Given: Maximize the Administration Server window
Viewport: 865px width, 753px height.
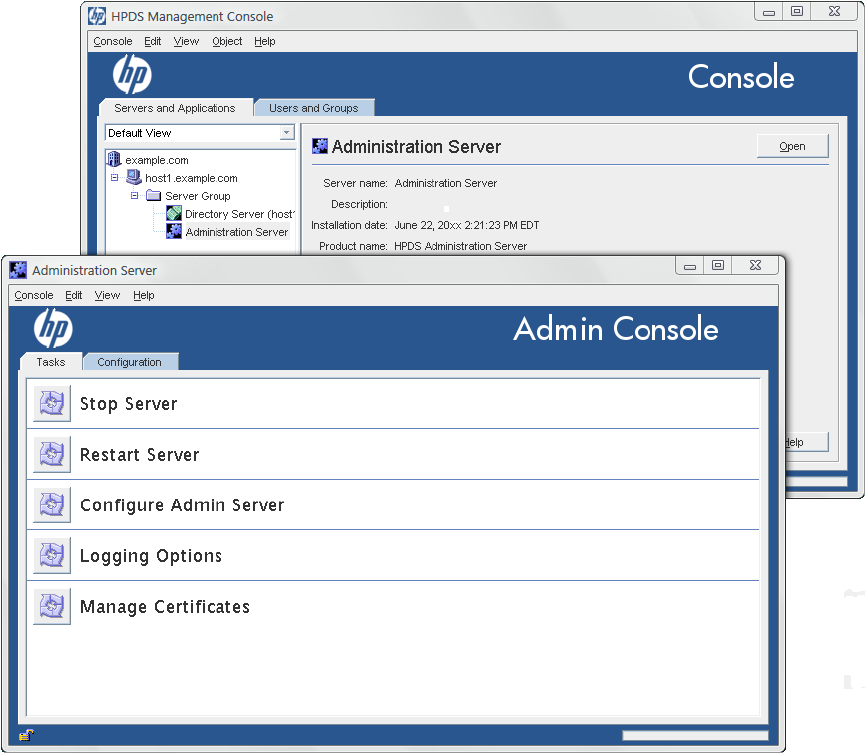Looking at the screenshot, I should click(x=718, y=265).
